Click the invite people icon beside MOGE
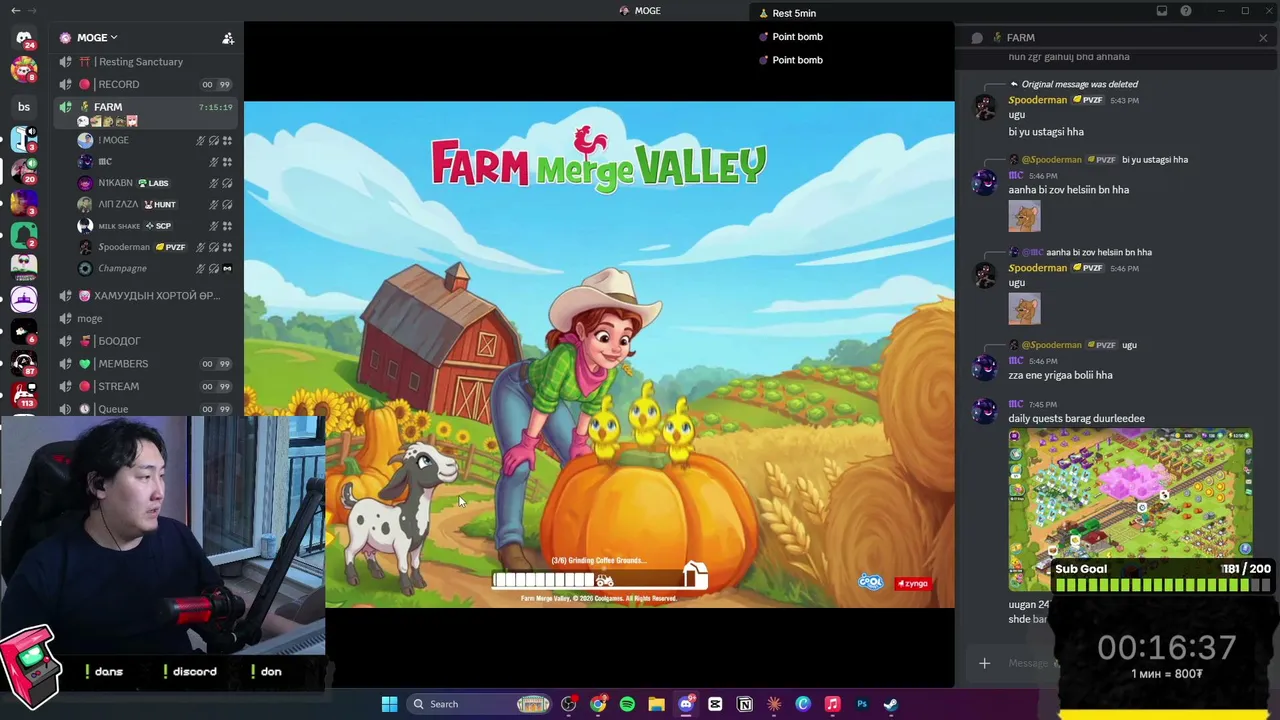 (228, 38)
